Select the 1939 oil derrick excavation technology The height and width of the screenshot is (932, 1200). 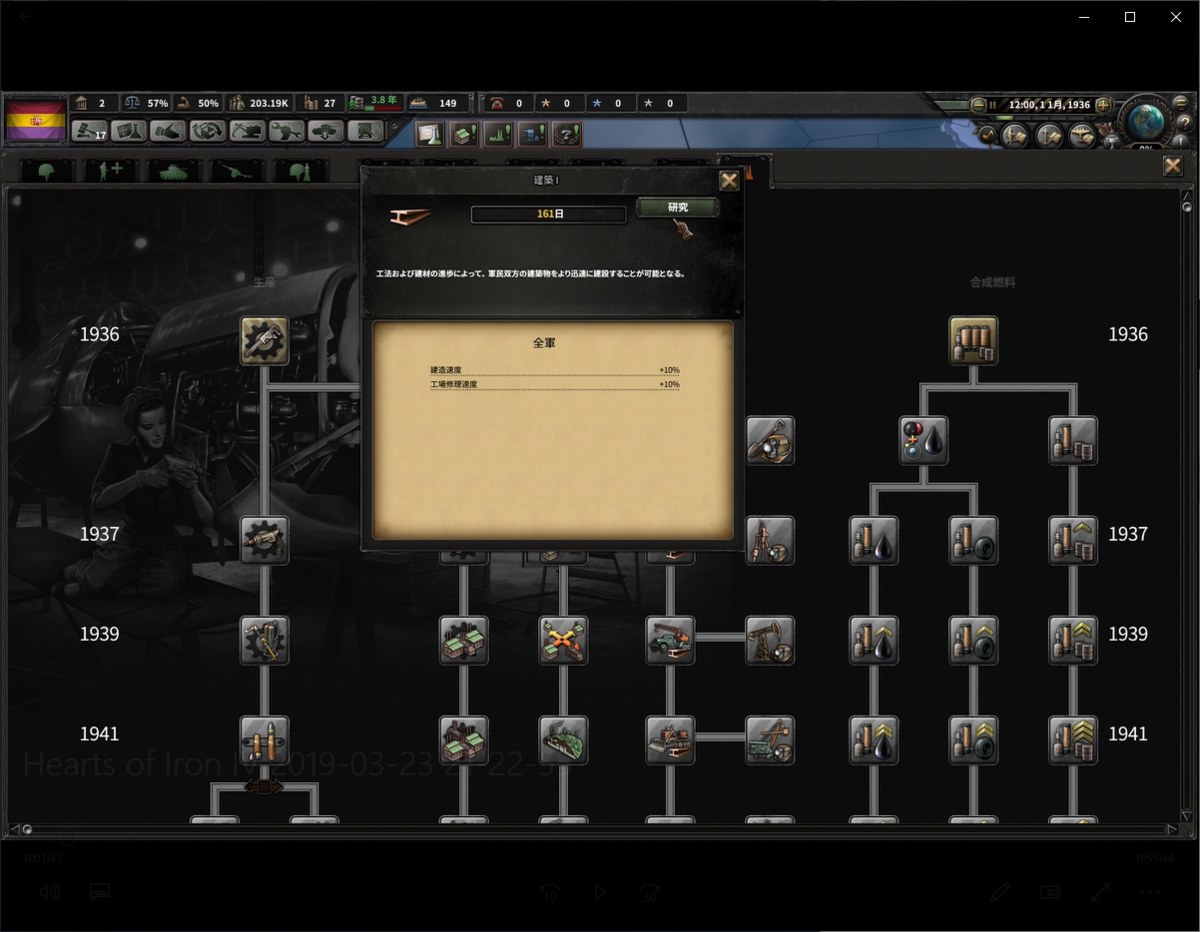pyautogui.click(x=770, y=641)
